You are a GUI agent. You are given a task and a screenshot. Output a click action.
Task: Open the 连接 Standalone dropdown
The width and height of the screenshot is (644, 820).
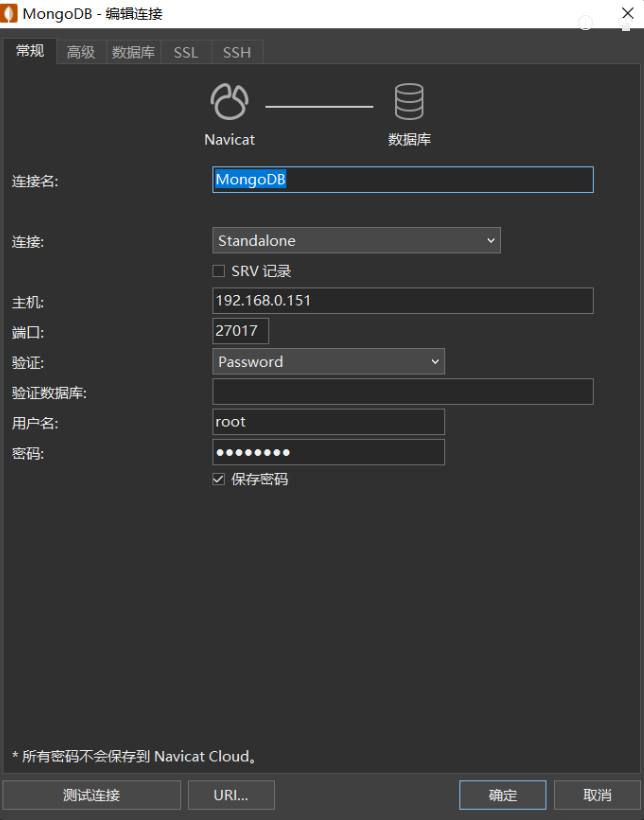[x=356, y=241]
